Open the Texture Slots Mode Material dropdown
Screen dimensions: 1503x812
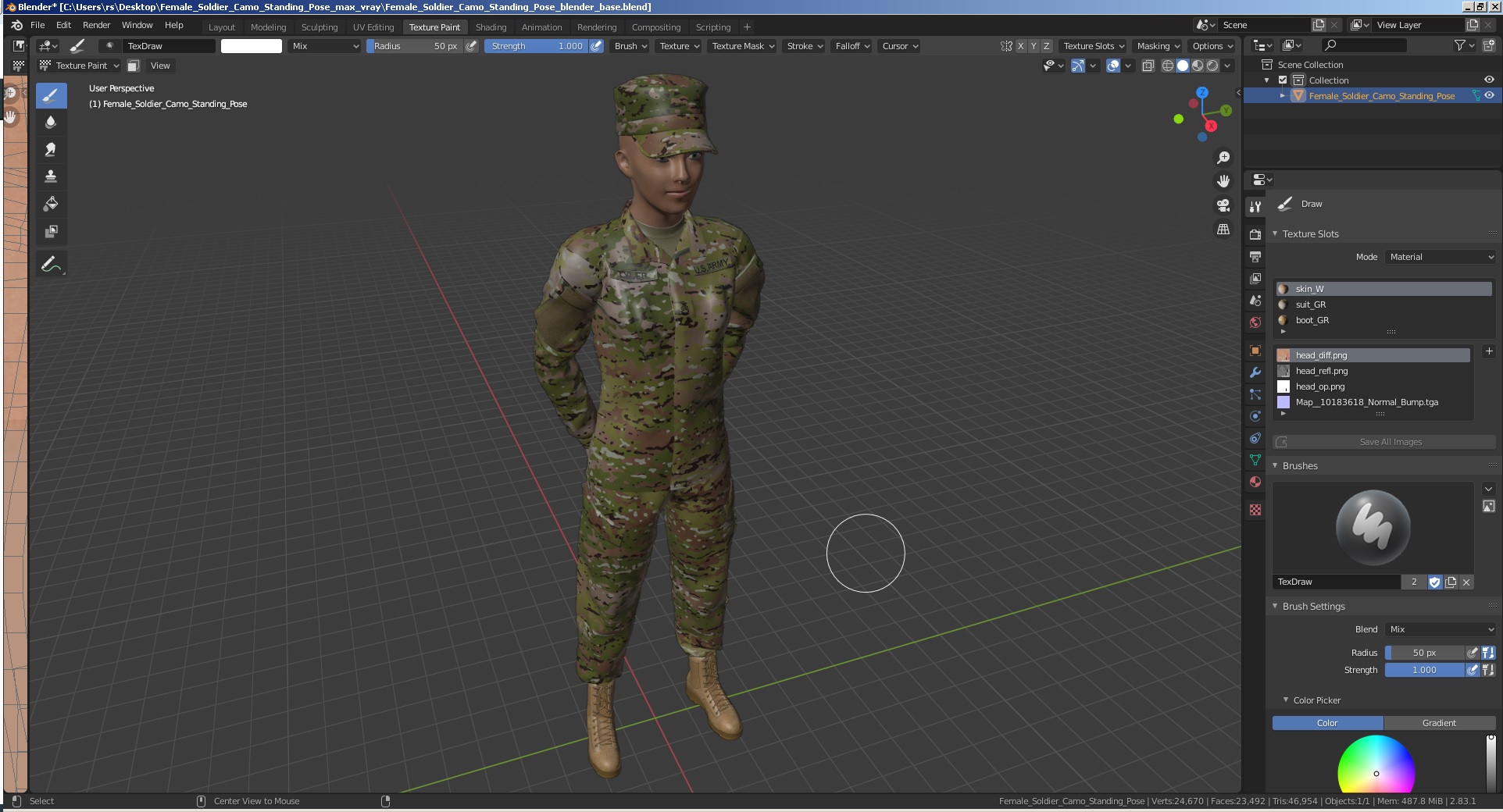[1441, 257]
